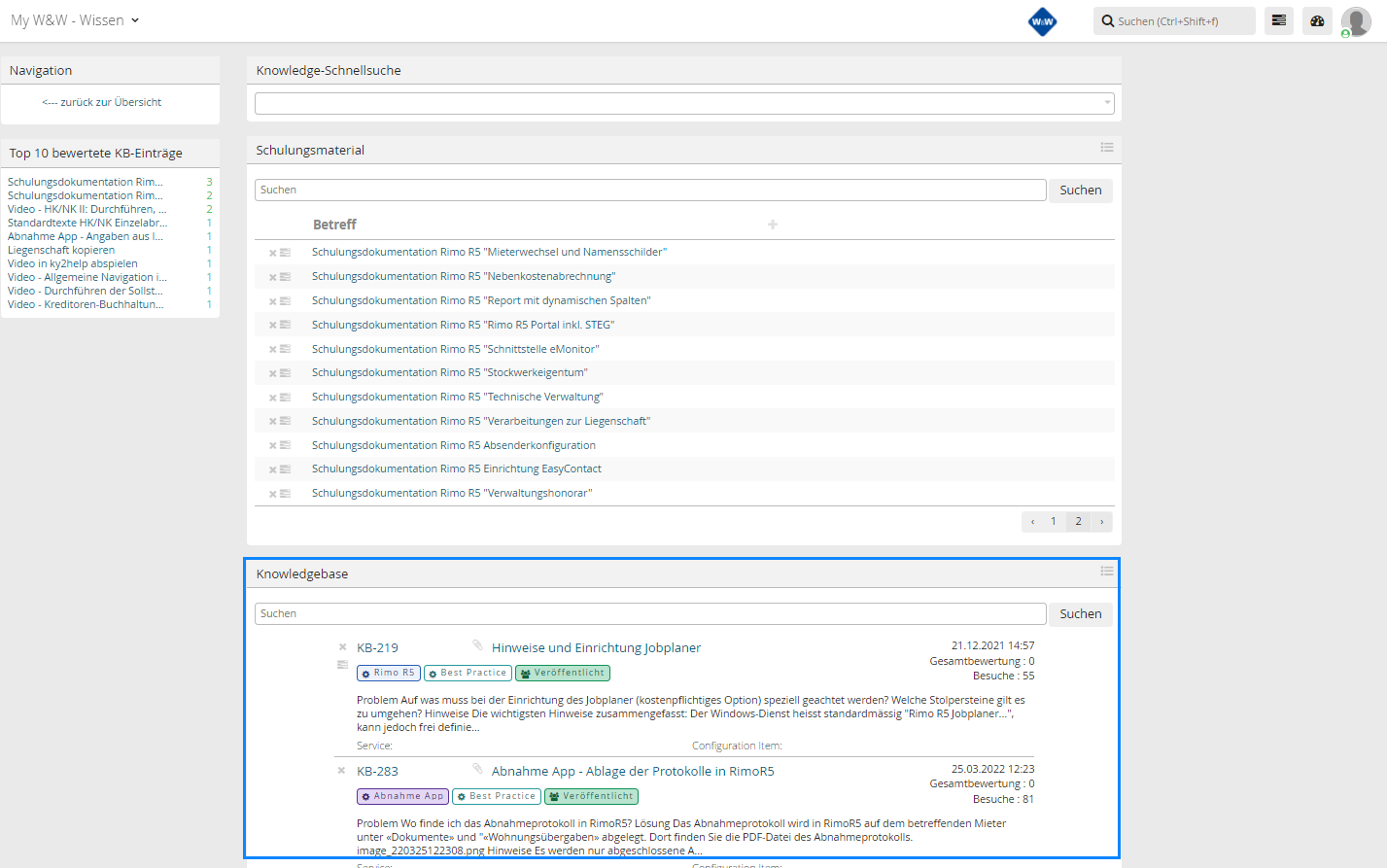The image size is (1387, 868).
Task: Open the dashboard gauge icon in top bar
Action: pyautogui.click(x=1317, y=20)
